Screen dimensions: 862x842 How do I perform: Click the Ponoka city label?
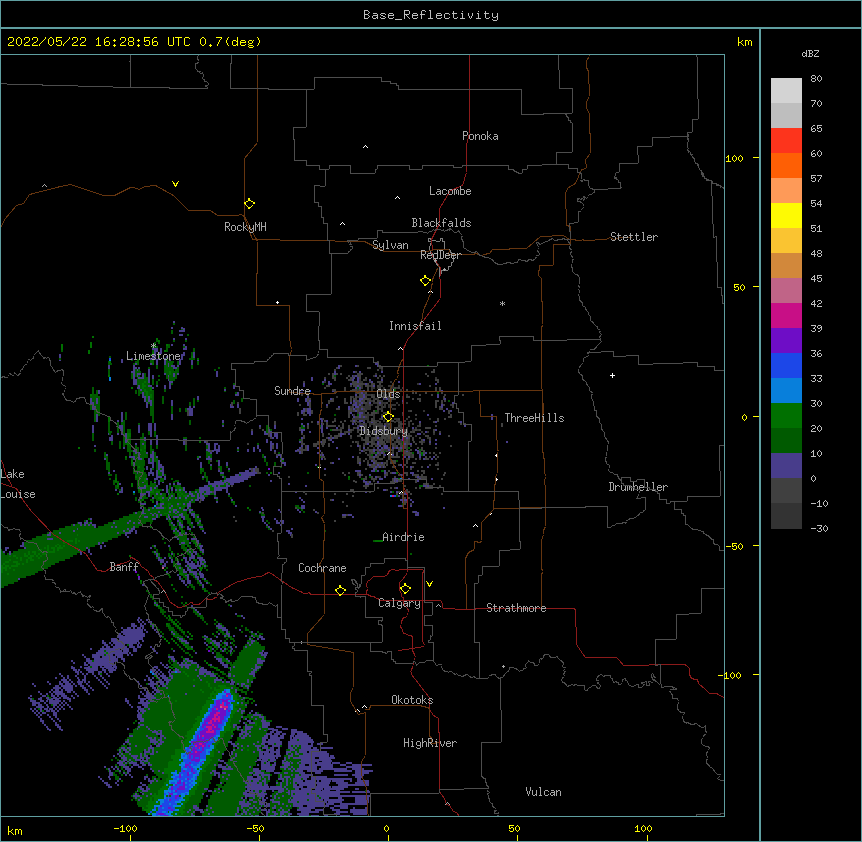(480, 136)
